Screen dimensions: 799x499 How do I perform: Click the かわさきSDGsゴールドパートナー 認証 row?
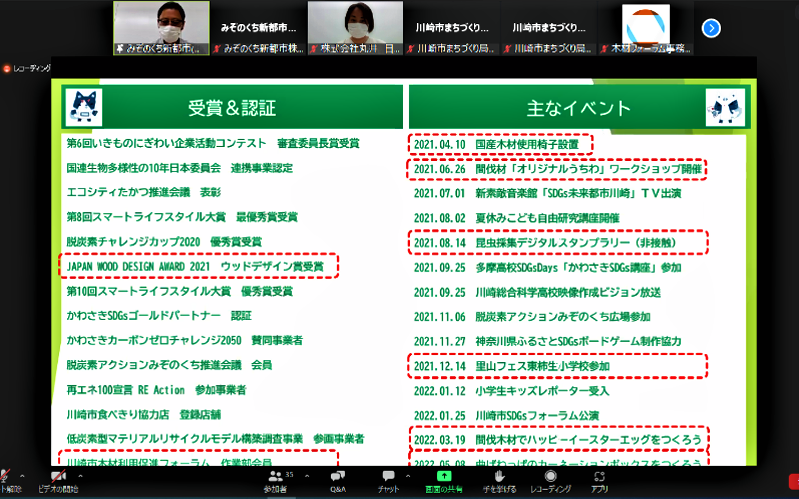(x=159, y=316)
